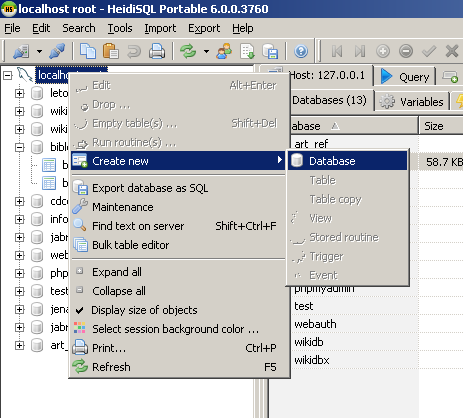
Task: Expand the test database tree node
Action: pos(20,291)
